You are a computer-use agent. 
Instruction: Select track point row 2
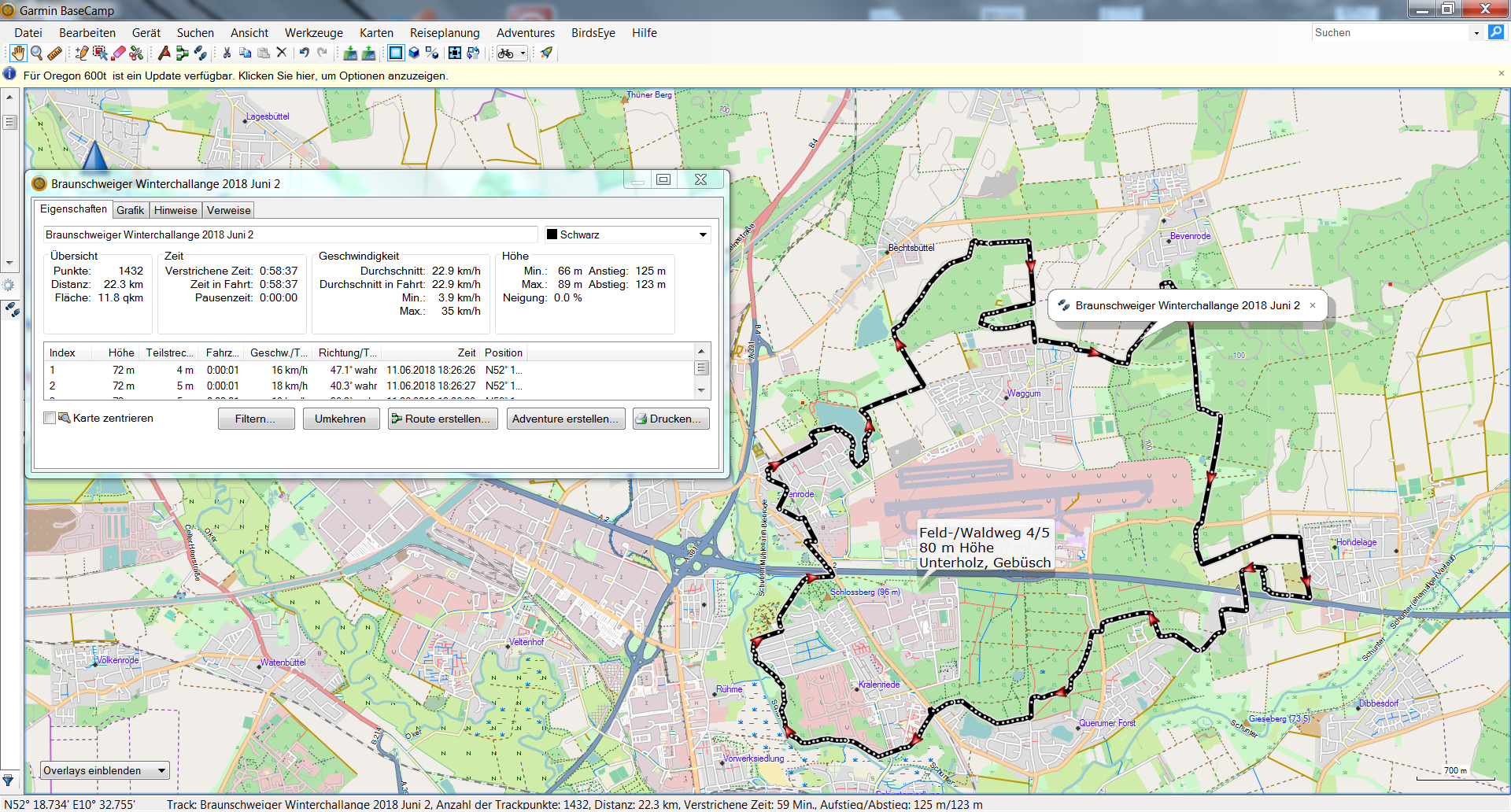370,386
